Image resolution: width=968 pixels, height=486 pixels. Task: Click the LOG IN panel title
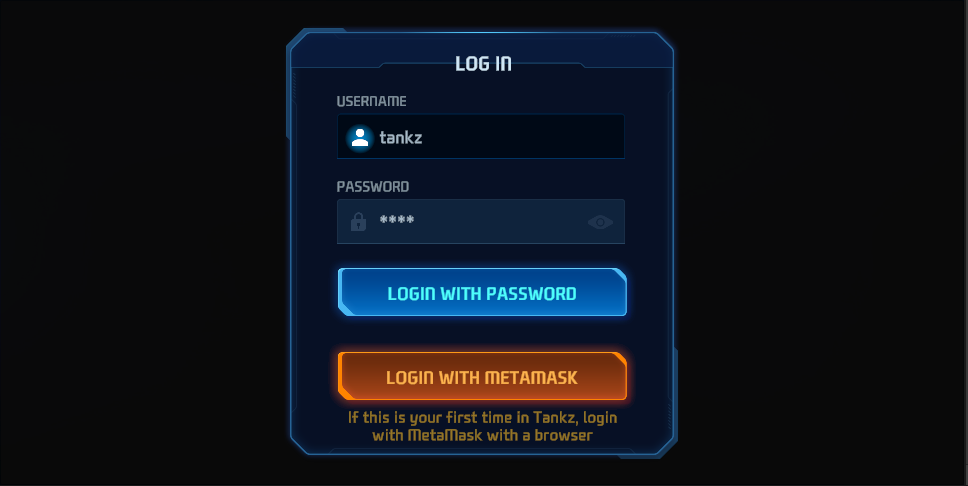coord(483,64)
